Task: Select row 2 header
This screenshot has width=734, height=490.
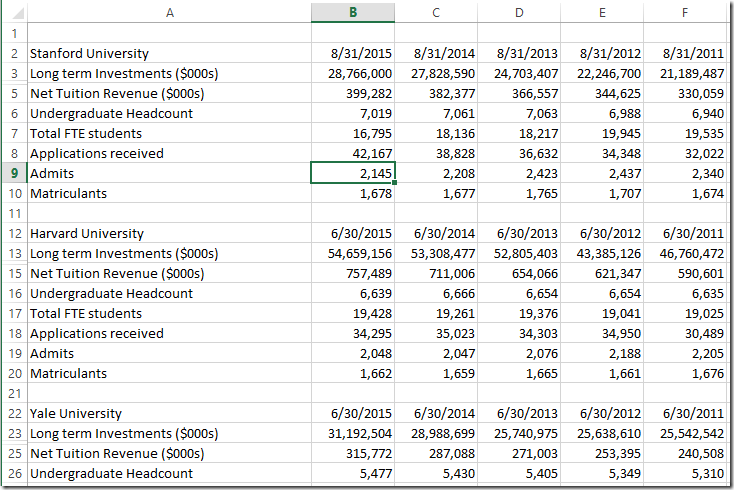Action: (15, 53)
